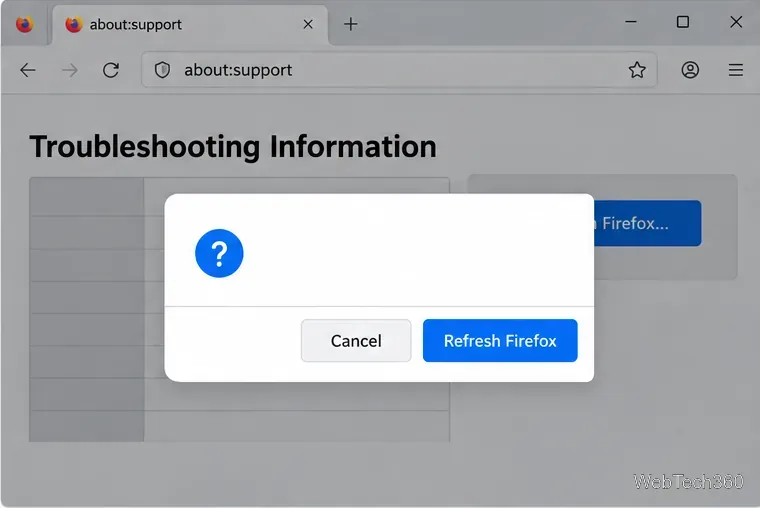760x508 pixels.
Task: Click the Troubleshooting Information heading
Action: pyautogui.click(x=233, y=146)
